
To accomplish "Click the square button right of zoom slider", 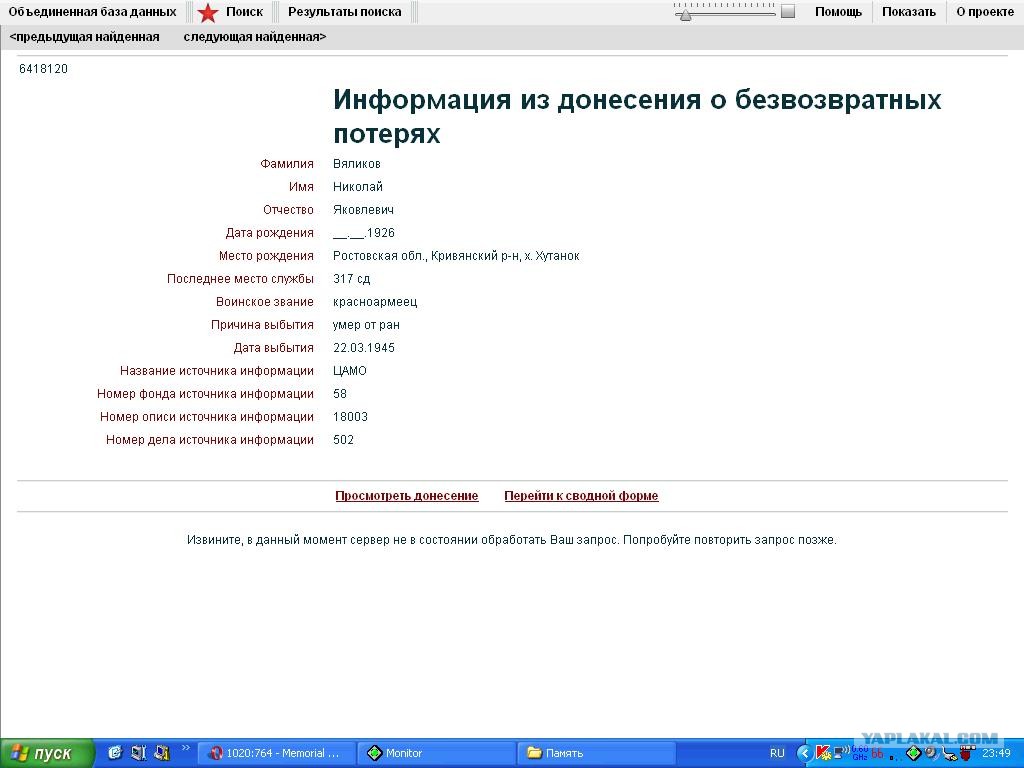I will (788, 11).
